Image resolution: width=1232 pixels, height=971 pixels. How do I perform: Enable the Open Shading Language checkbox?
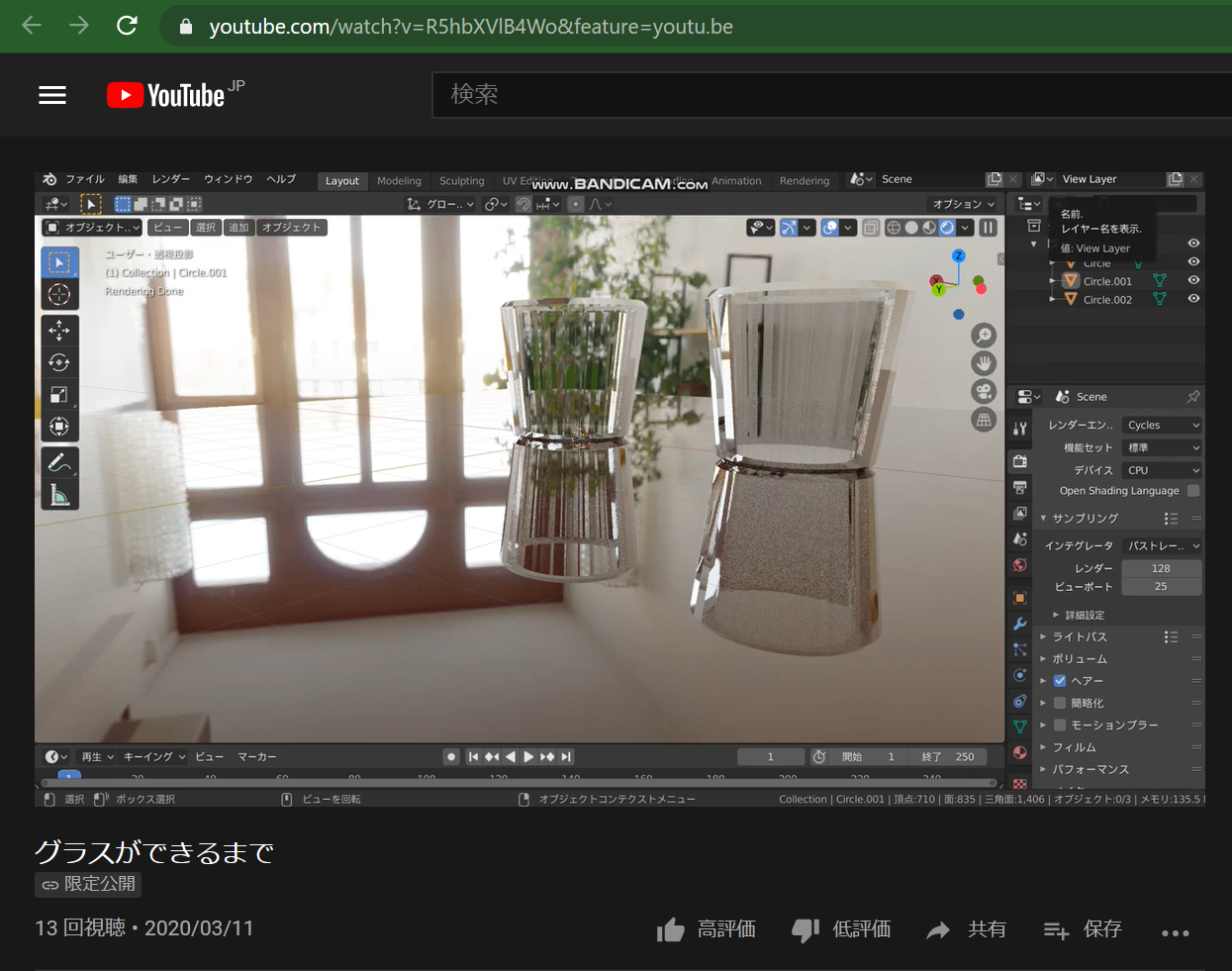point(1193,491)
